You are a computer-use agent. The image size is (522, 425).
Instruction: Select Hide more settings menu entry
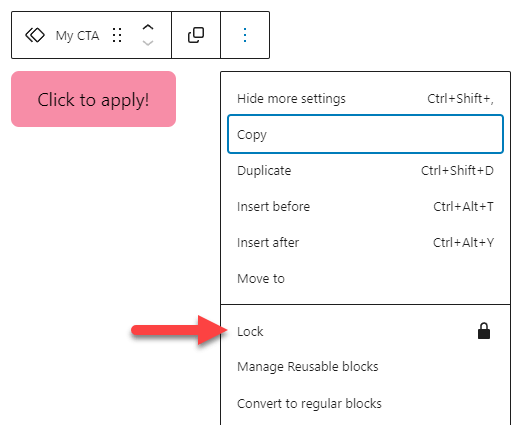pos(365,99)
